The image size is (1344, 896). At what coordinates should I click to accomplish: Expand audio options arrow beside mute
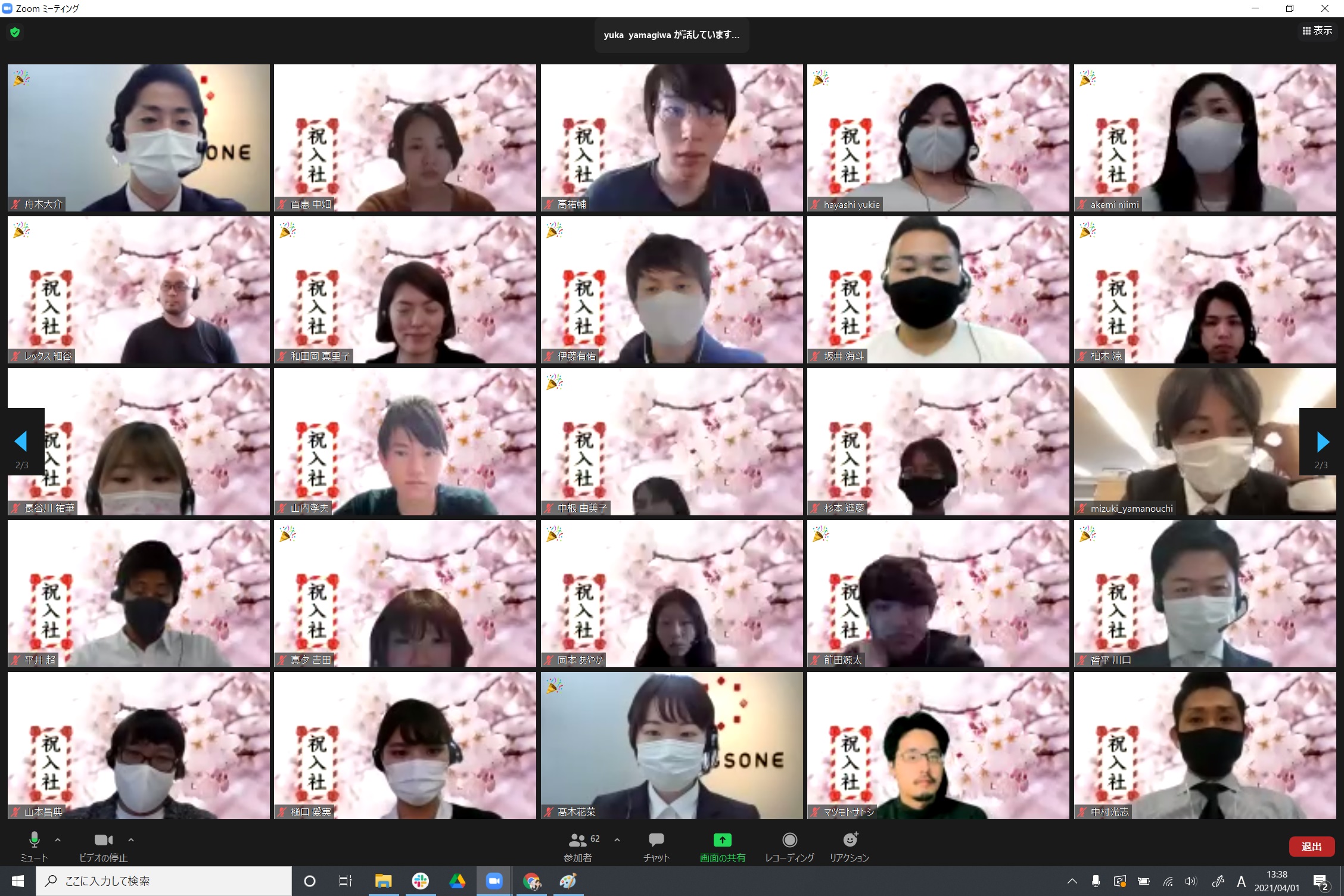pos(58,840)
